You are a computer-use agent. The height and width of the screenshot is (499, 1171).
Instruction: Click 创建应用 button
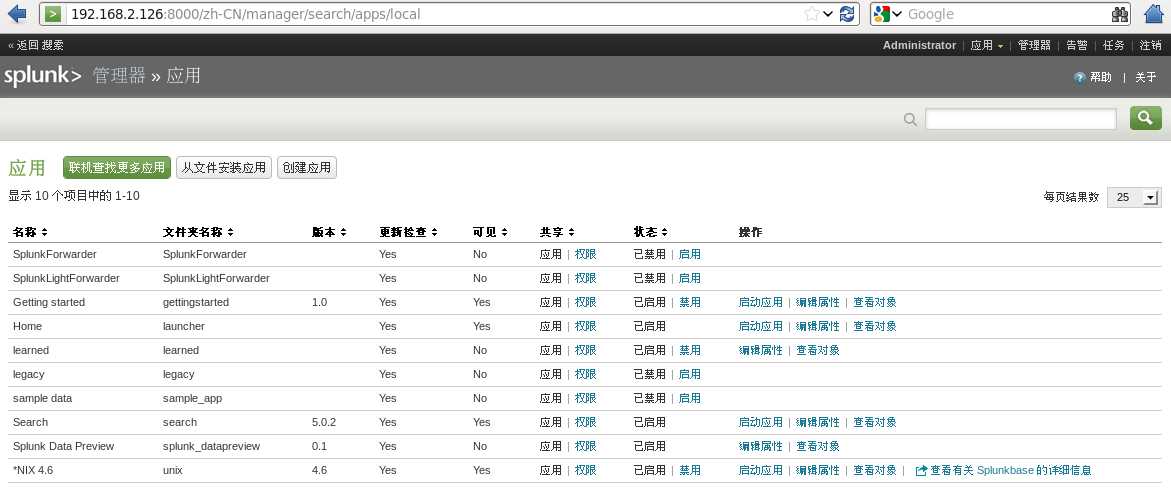pyautogui.click(x=307, y=167)
